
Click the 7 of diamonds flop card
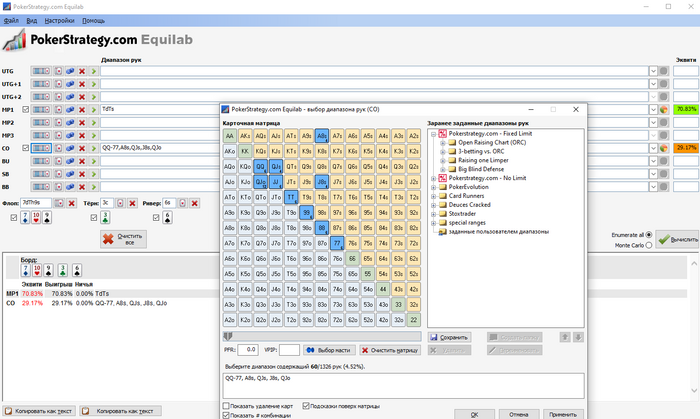click(x=25, y=218)
